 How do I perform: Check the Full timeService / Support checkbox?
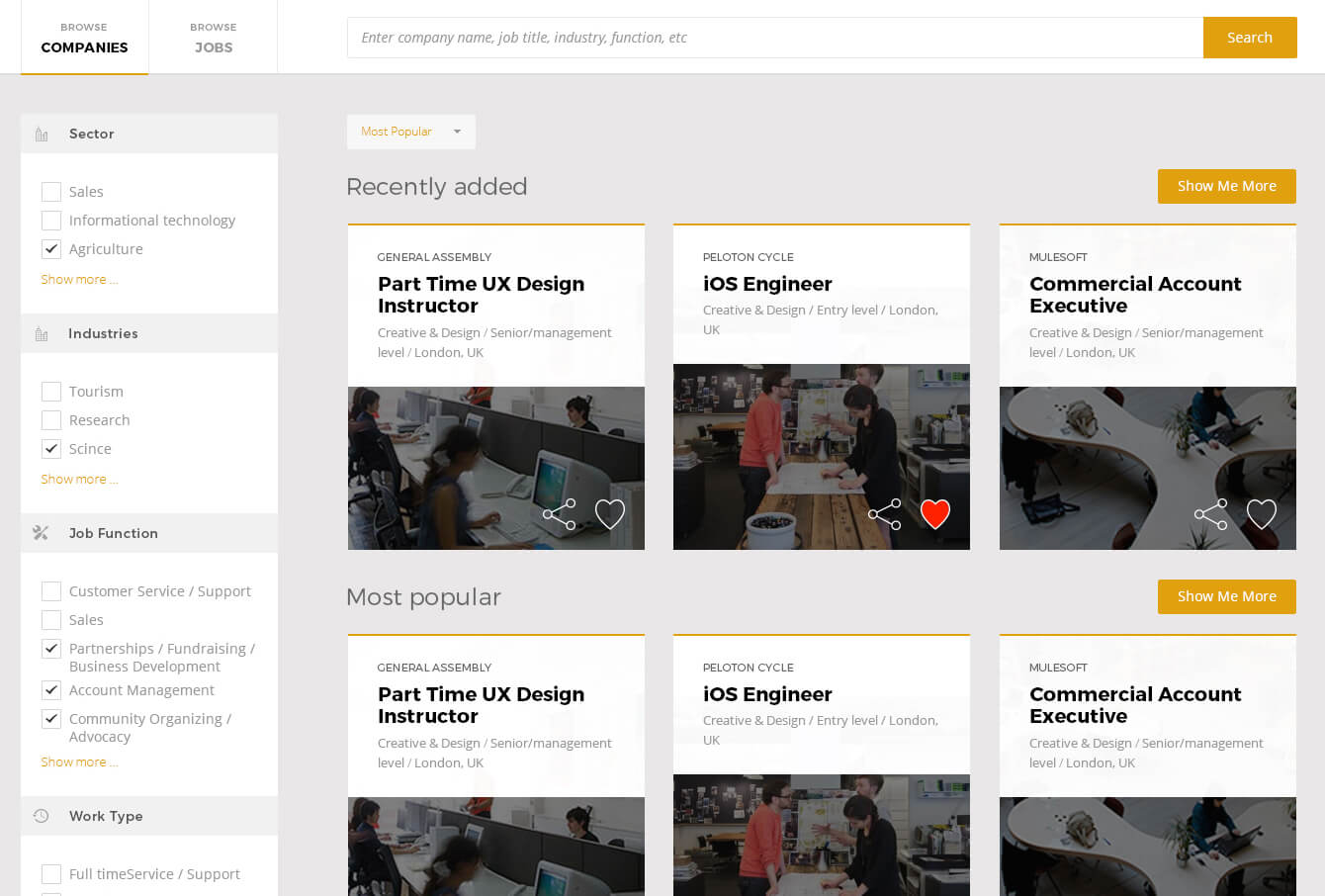(x=51, y=874)
